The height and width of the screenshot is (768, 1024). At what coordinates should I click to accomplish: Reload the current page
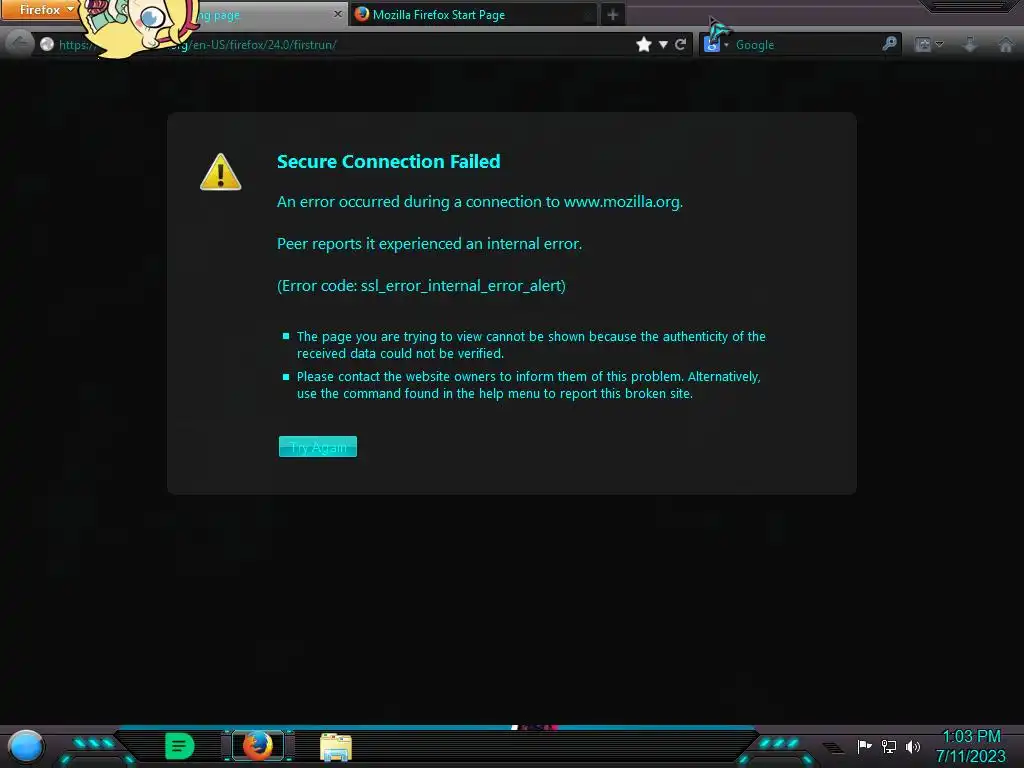click(680, 44)
